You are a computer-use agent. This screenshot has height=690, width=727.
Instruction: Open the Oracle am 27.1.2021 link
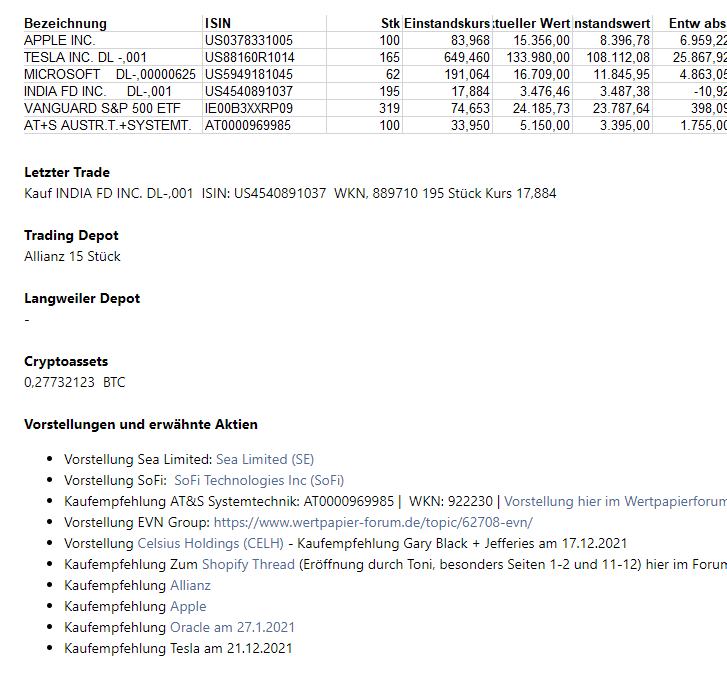(232, 627)
